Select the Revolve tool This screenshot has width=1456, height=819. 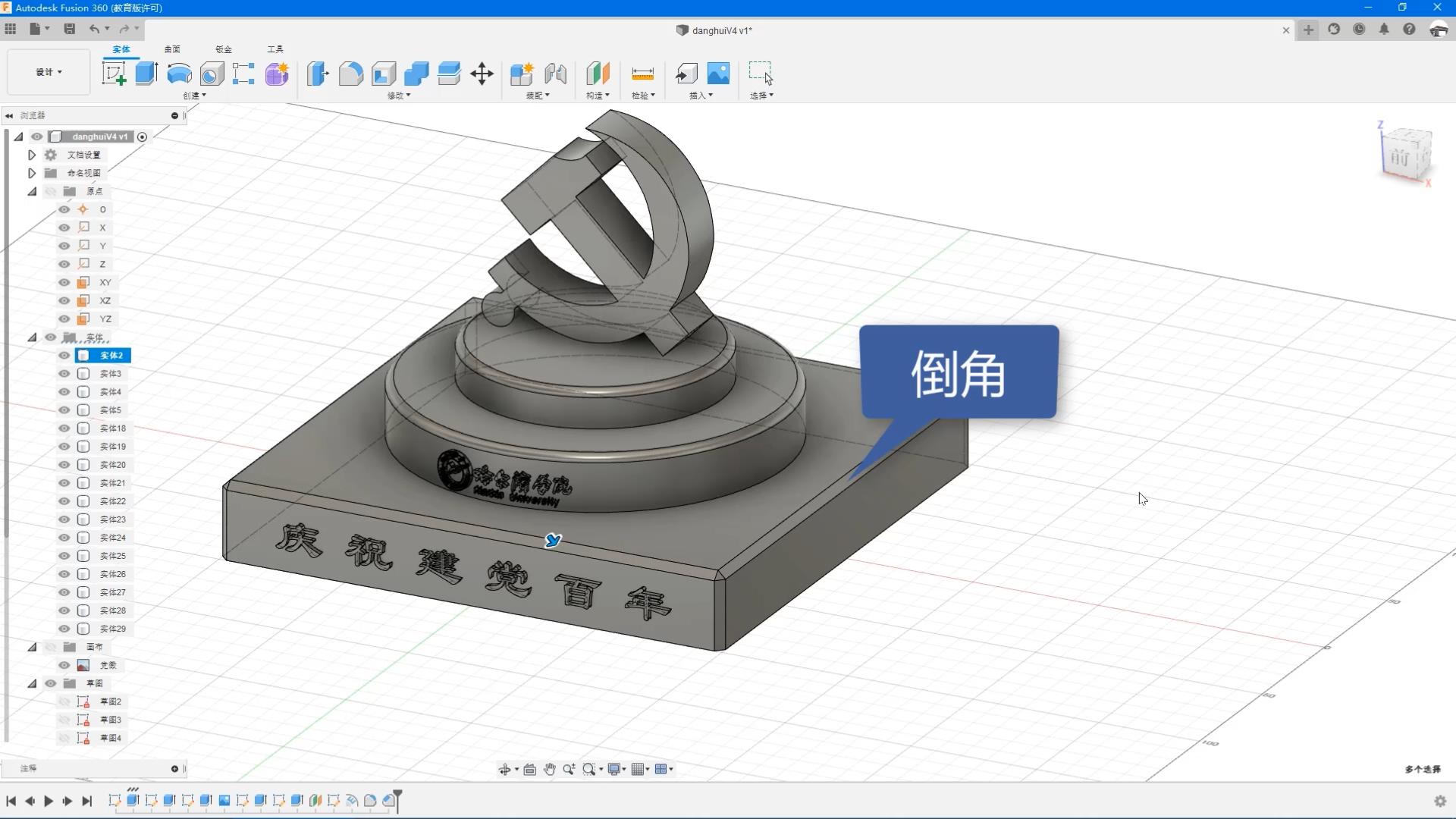179,74
